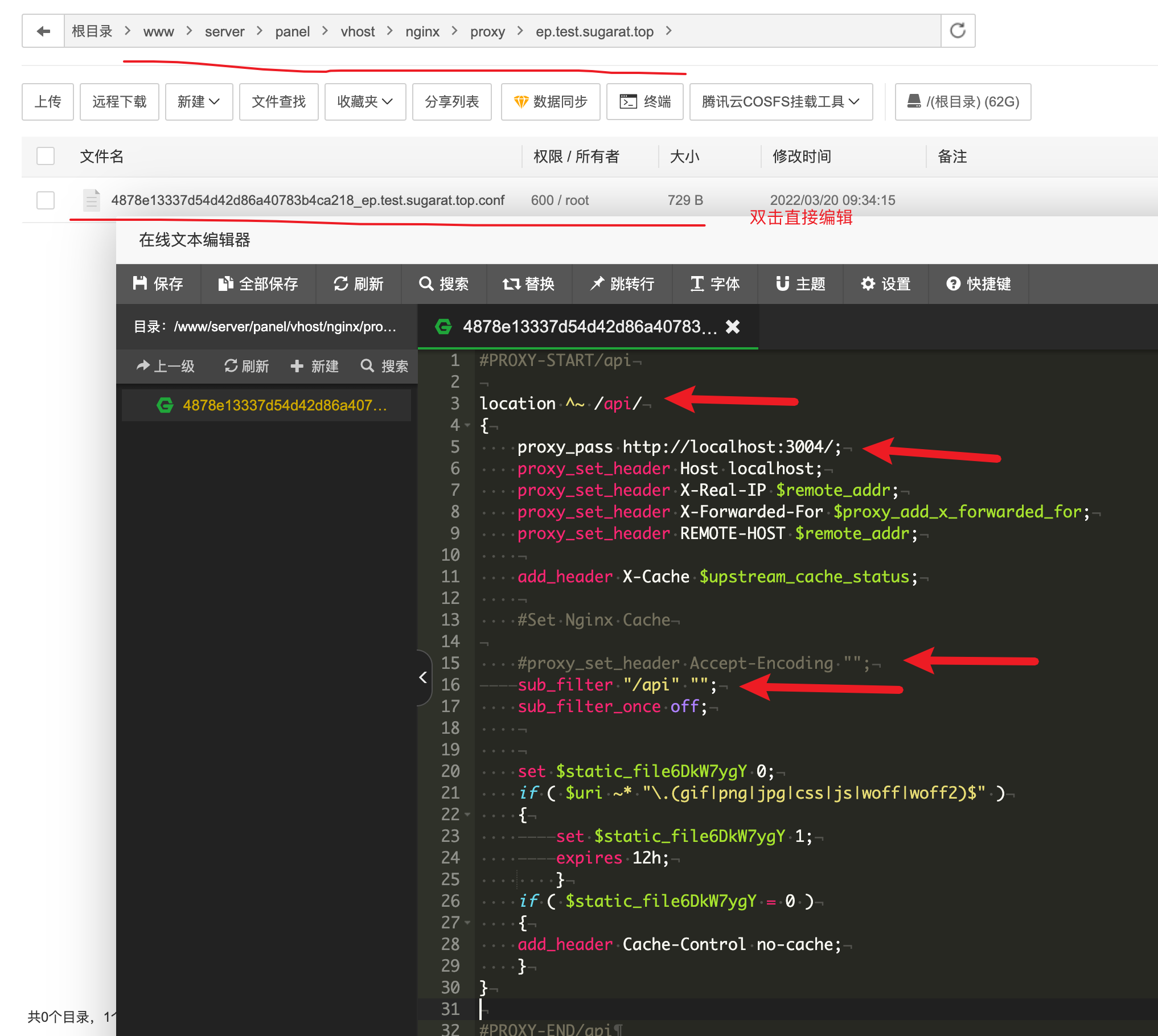This screenshot has height=1036, width=1158.
Task: Check the box for the ep.test.sugarat.top.conf row
Action: 46,200
